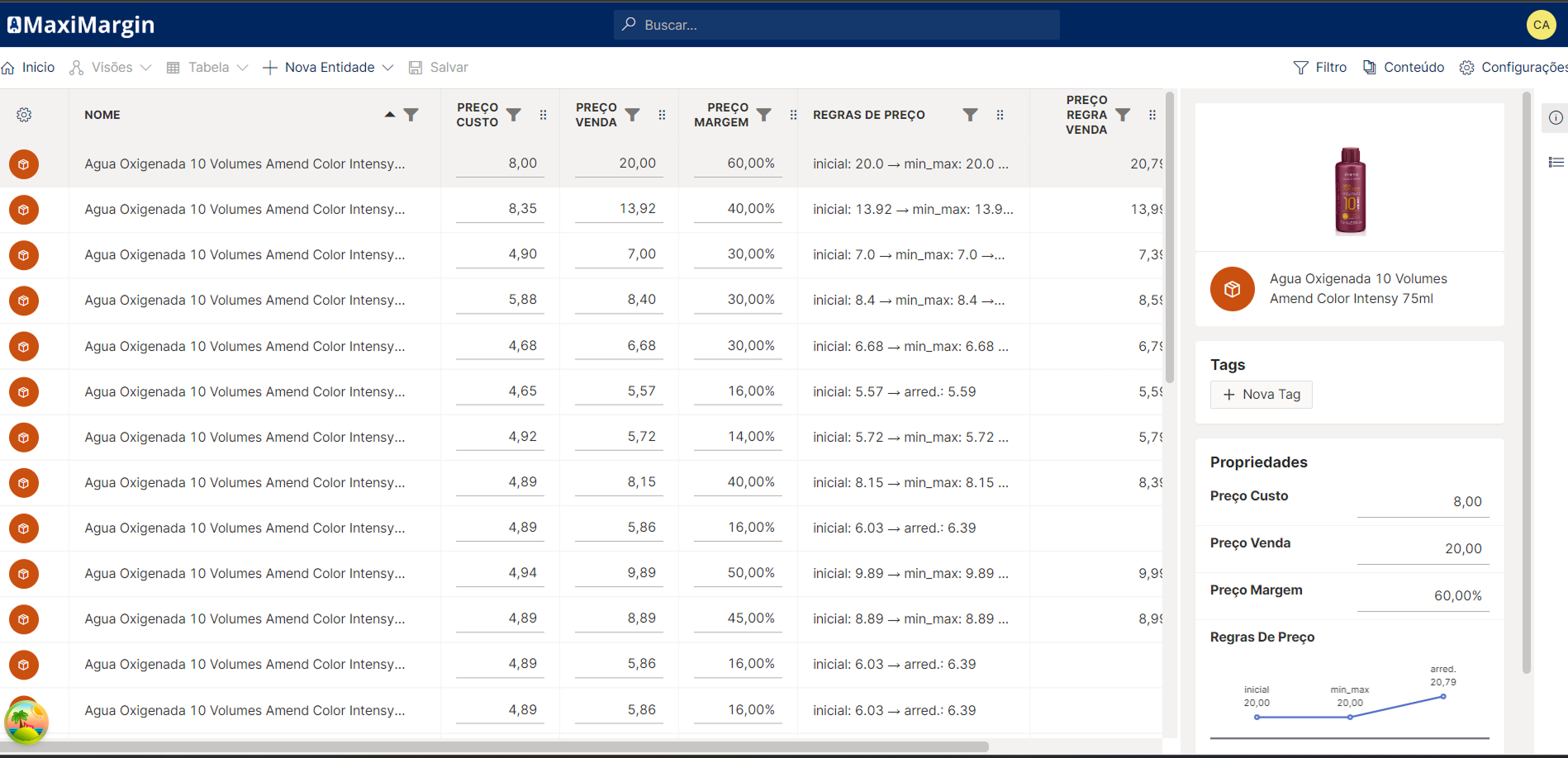Add a Nova Tag
Screen dimensions: 1568x758
(1262, 395)
